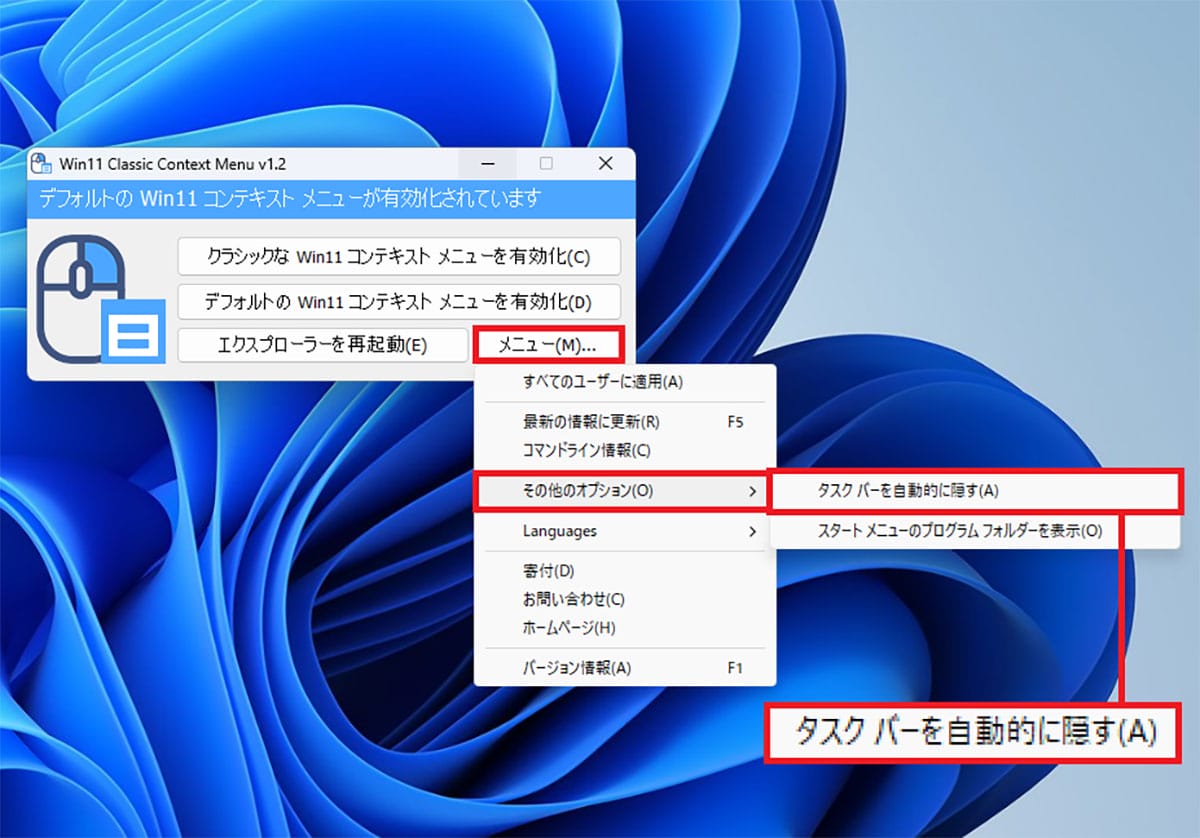This screenshot has width=1200, height=838.
Task: Open ホームページ(H) menu item
Action: (x=625, y=628)
